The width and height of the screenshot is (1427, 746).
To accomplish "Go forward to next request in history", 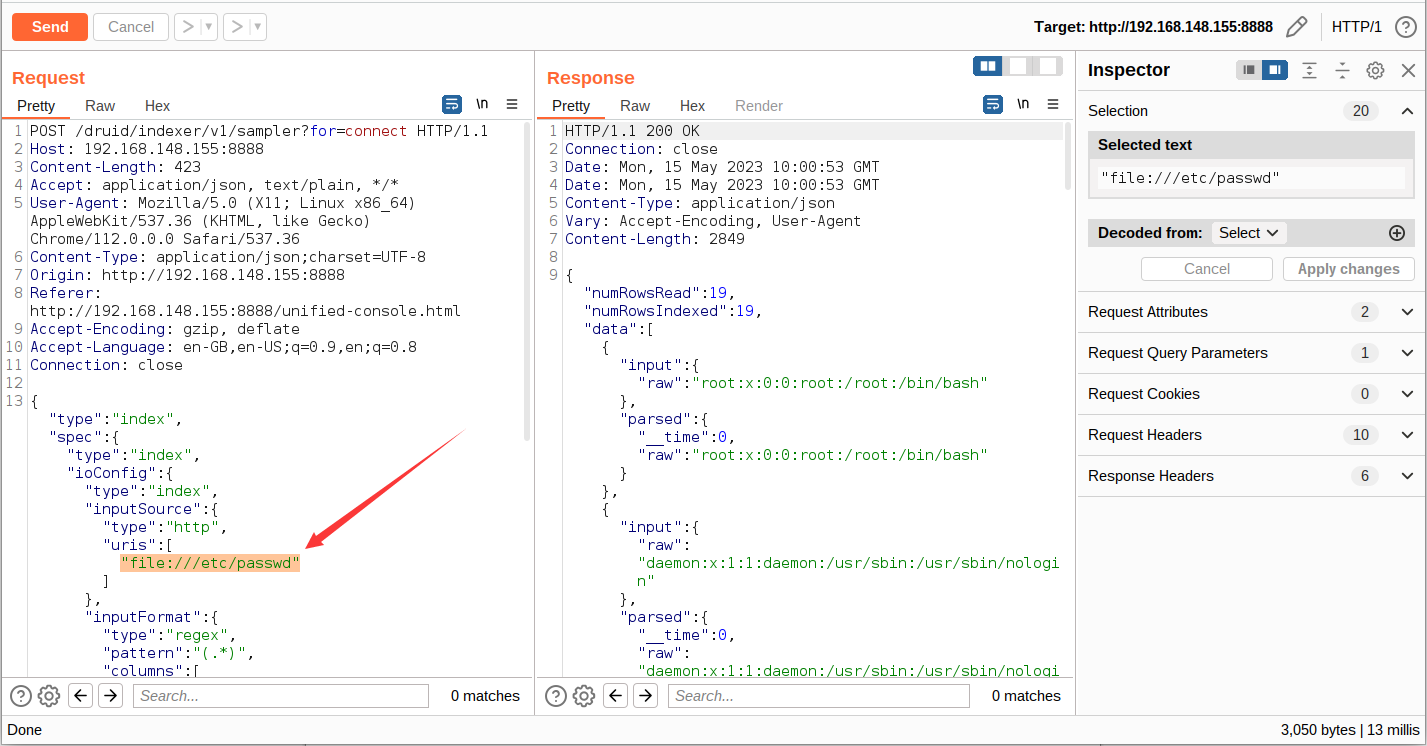I will coord(237,27).
